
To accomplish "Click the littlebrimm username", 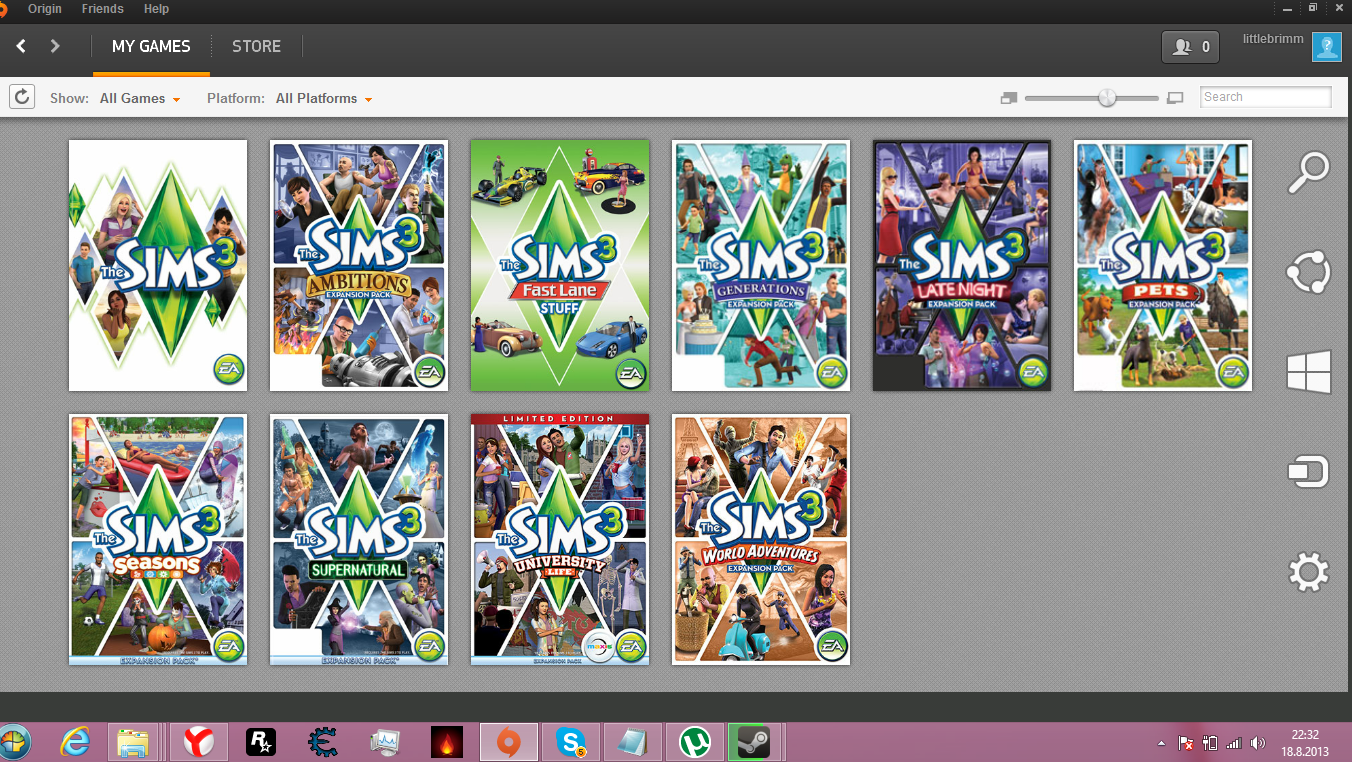I will click(x=1272, y=38).
